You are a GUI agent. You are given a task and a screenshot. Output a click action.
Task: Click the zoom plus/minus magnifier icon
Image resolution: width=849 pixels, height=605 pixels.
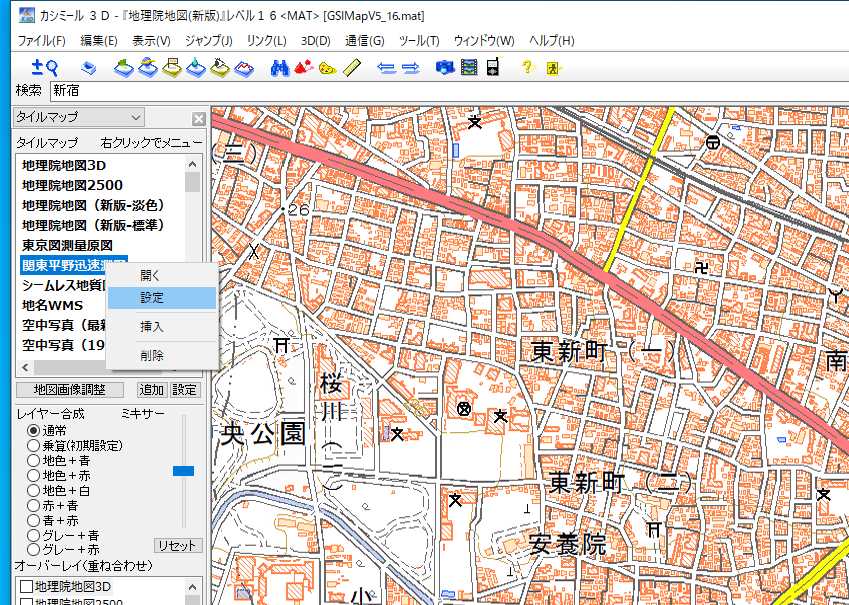44,68
